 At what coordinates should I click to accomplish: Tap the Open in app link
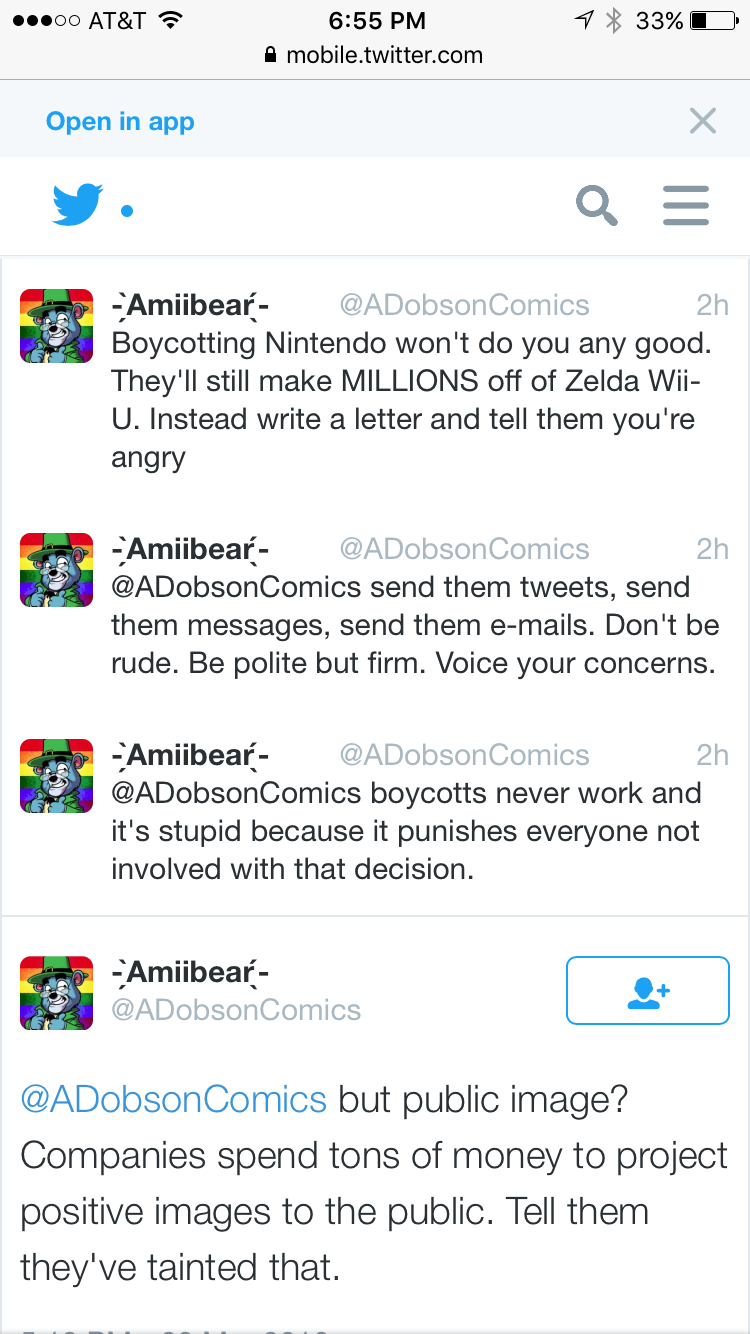coord(120,122)
